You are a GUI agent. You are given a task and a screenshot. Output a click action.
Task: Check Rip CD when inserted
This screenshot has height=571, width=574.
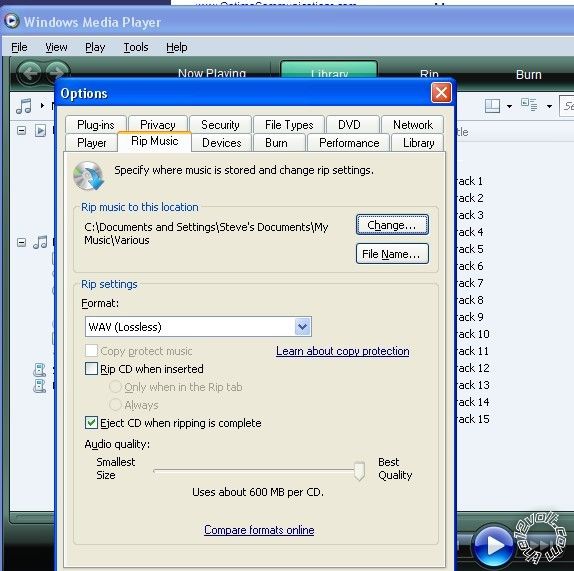(91, 369)
